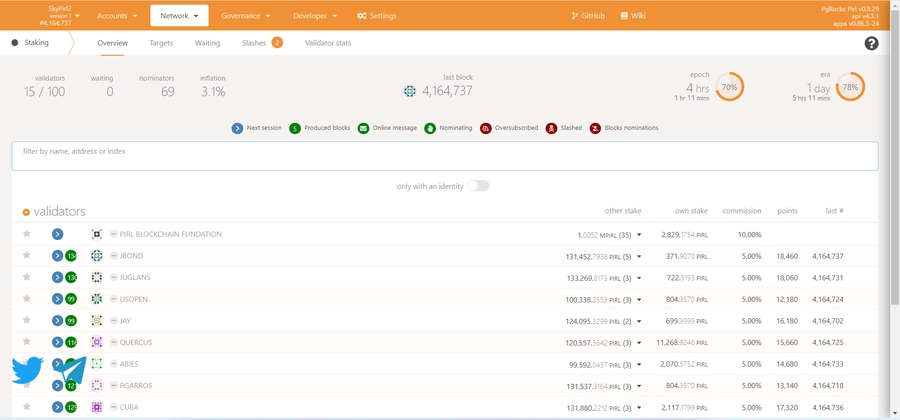This screenshot has width=900, height=420.
Task: Click the last block identicon
Action: pyautogui.click(x=410, y=91)
